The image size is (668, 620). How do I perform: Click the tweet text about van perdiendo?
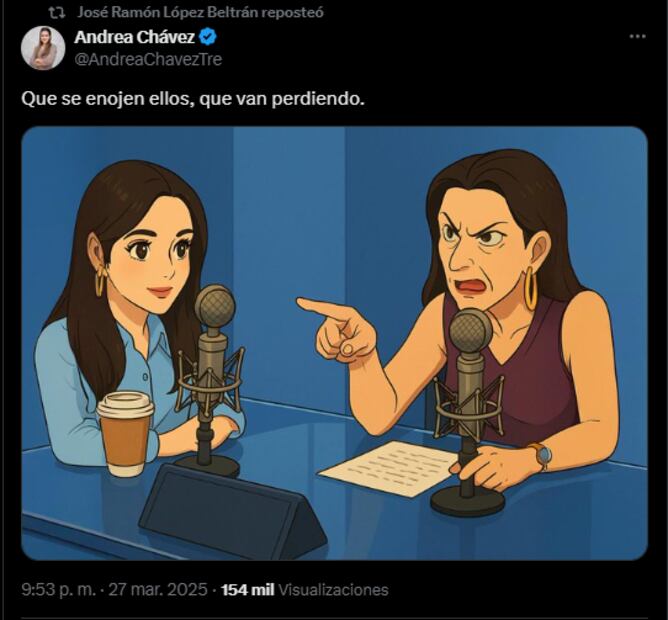[x=193, y=100]
